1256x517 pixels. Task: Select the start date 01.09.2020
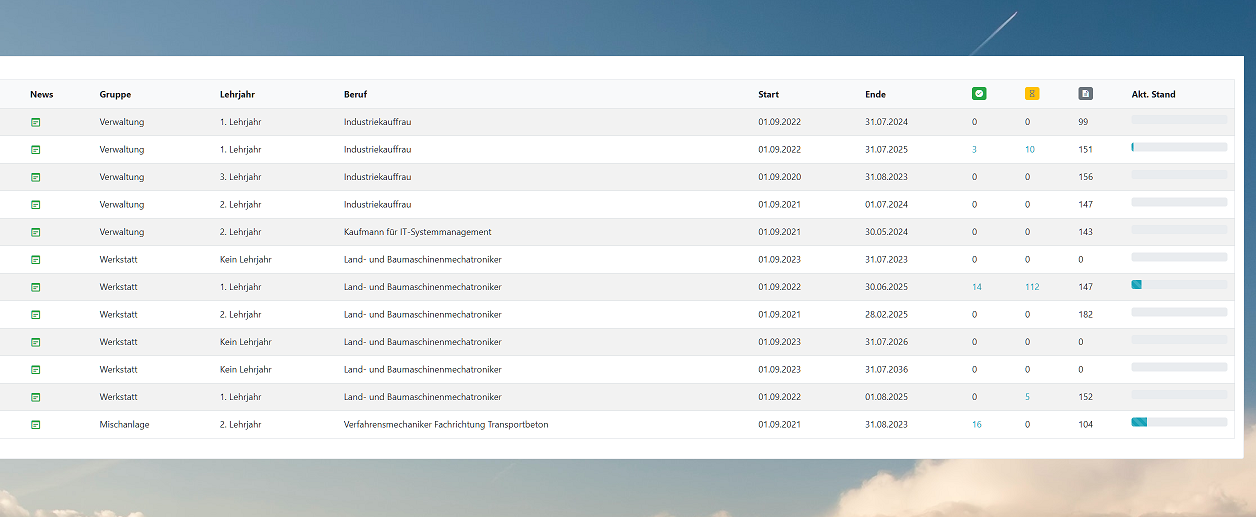pyautogui.click(x=779, y=177)
